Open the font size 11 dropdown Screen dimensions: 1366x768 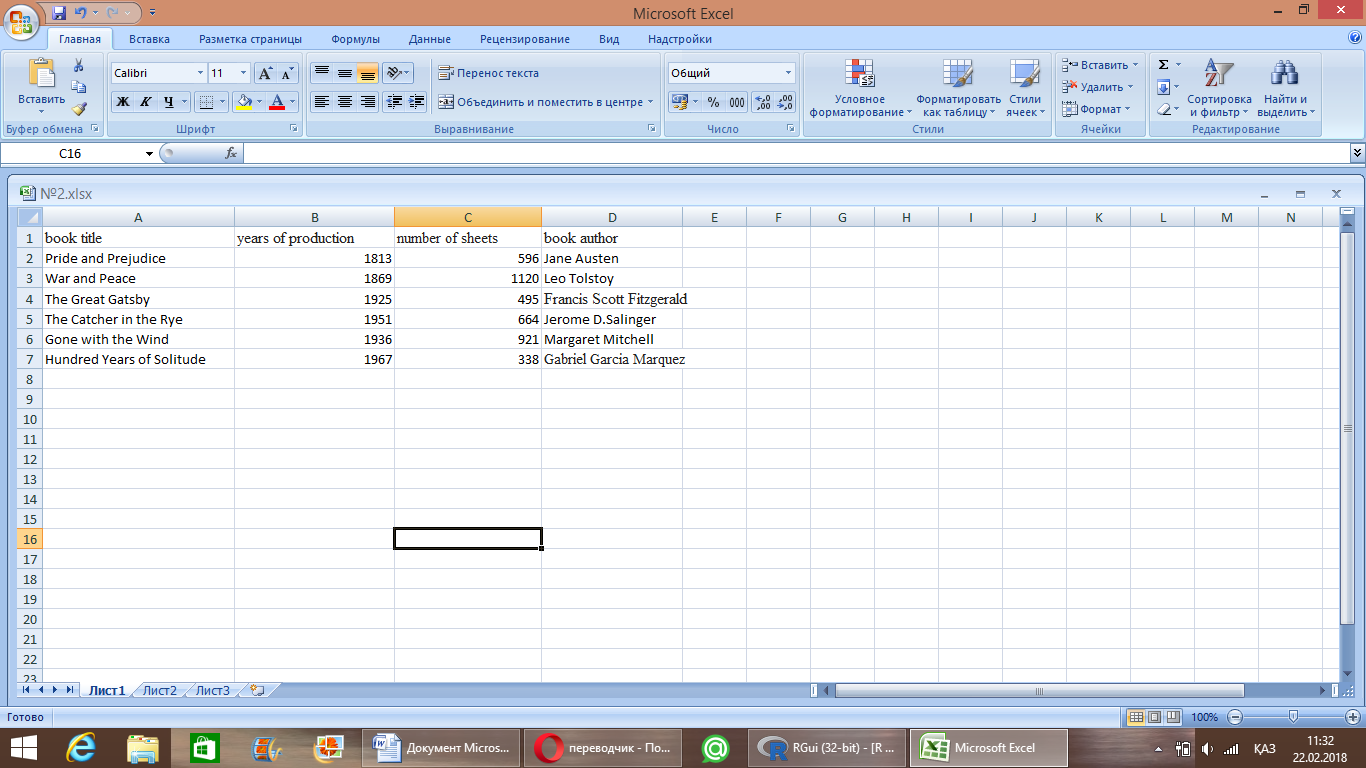(244, 73)
